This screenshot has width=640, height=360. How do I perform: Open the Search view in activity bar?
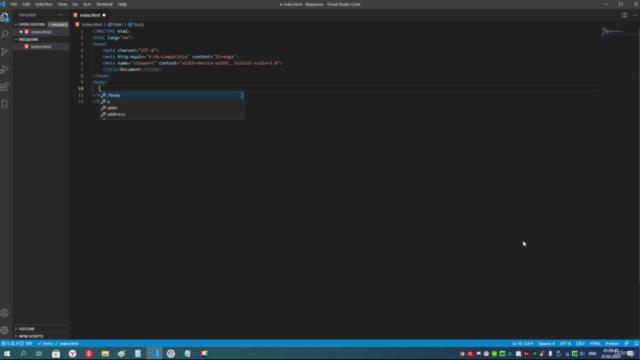5,34
